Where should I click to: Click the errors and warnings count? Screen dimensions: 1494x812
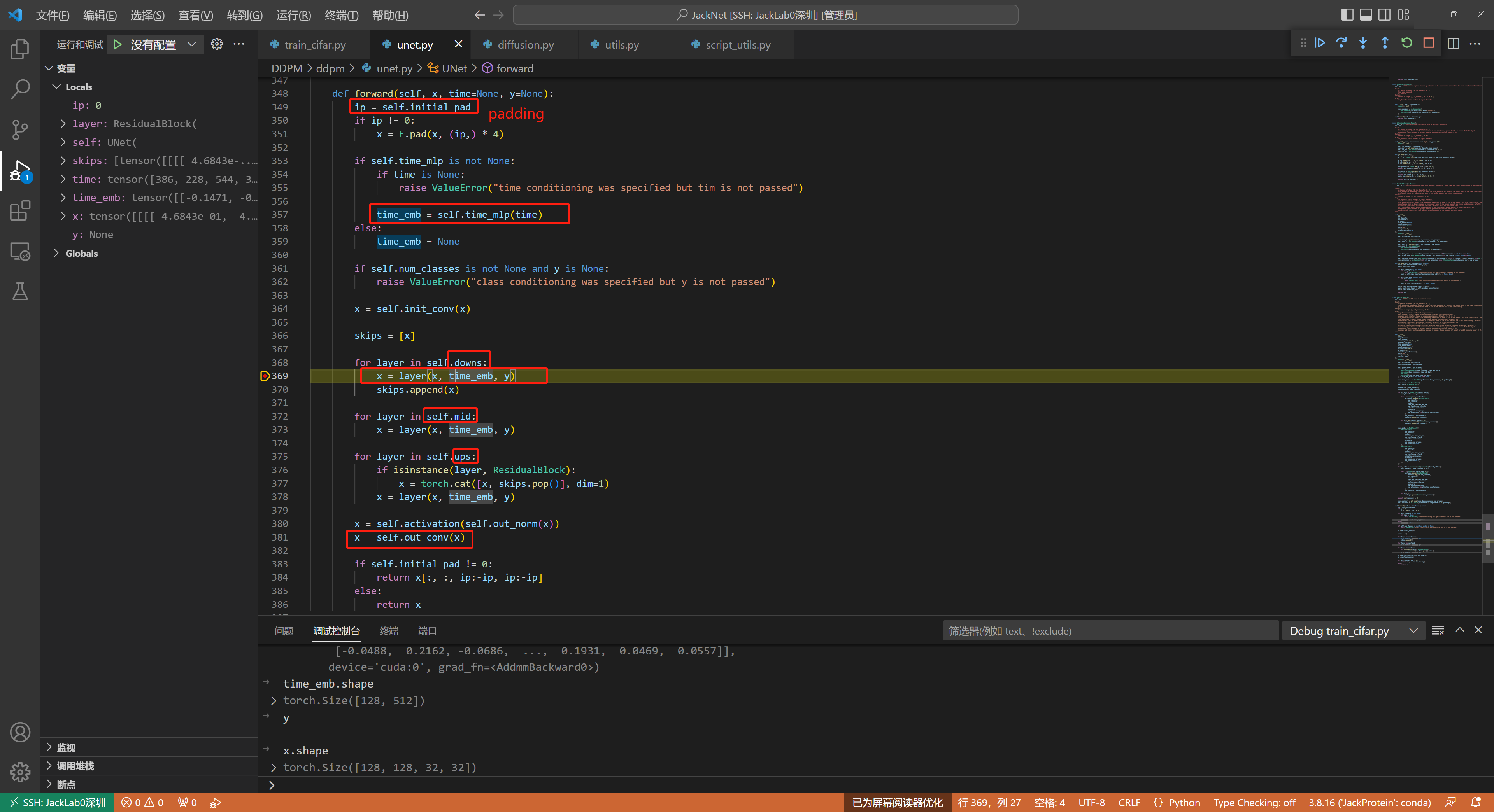click(x=142, y=803)
